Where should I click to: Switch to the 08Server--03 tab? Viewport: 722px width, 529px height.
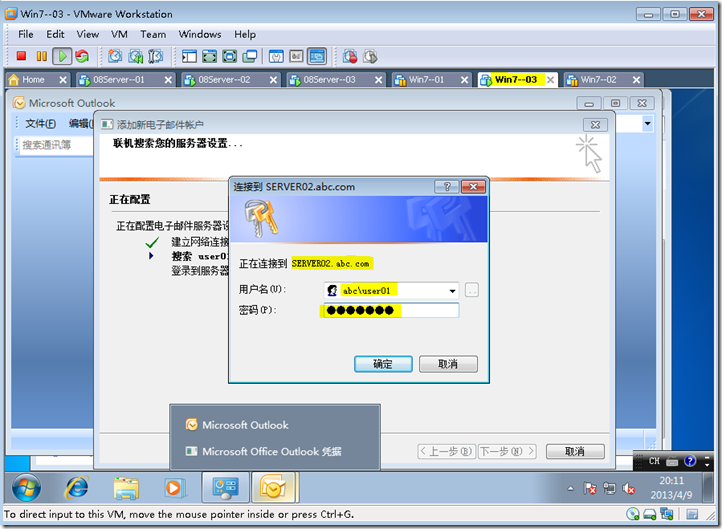click(x=329, y=80)
